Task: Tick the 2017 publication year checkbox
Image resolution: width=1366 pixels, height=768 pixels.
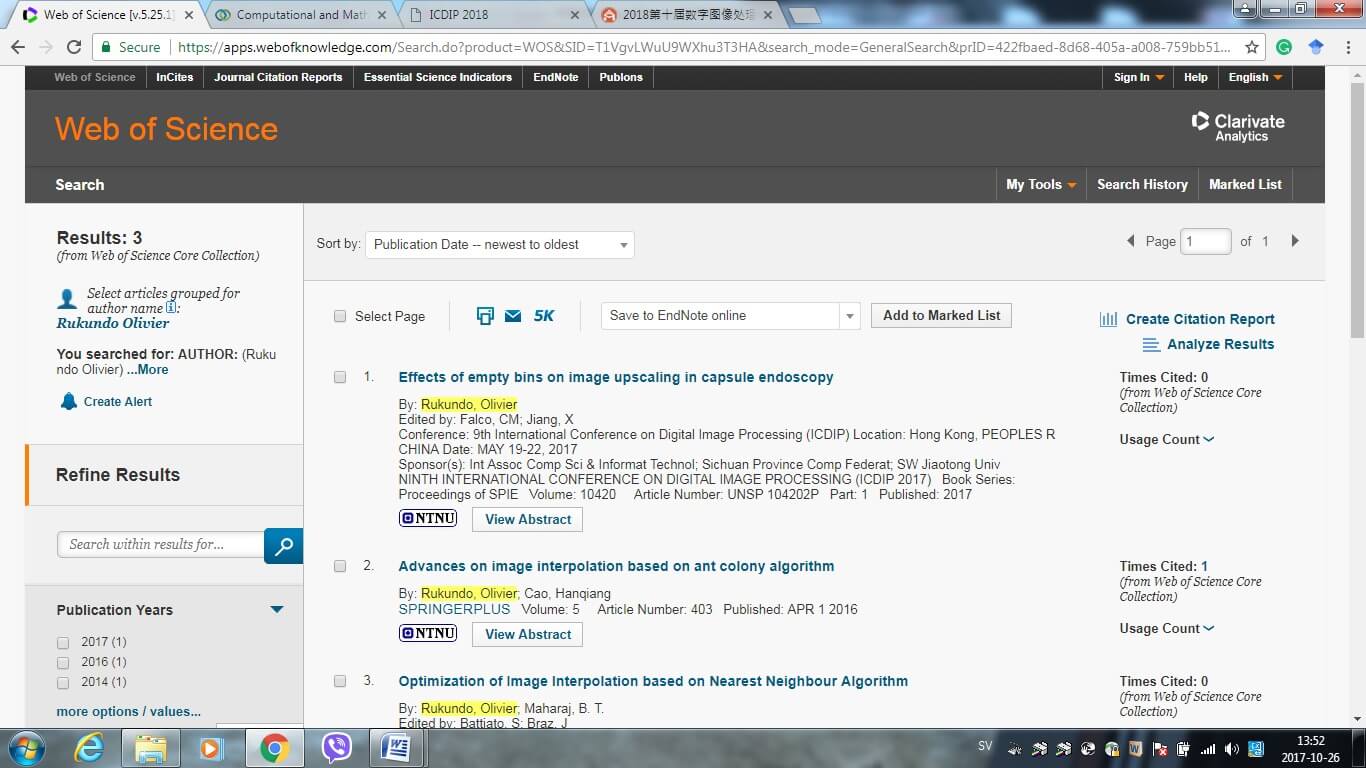Action: click(x=63, y=643)
